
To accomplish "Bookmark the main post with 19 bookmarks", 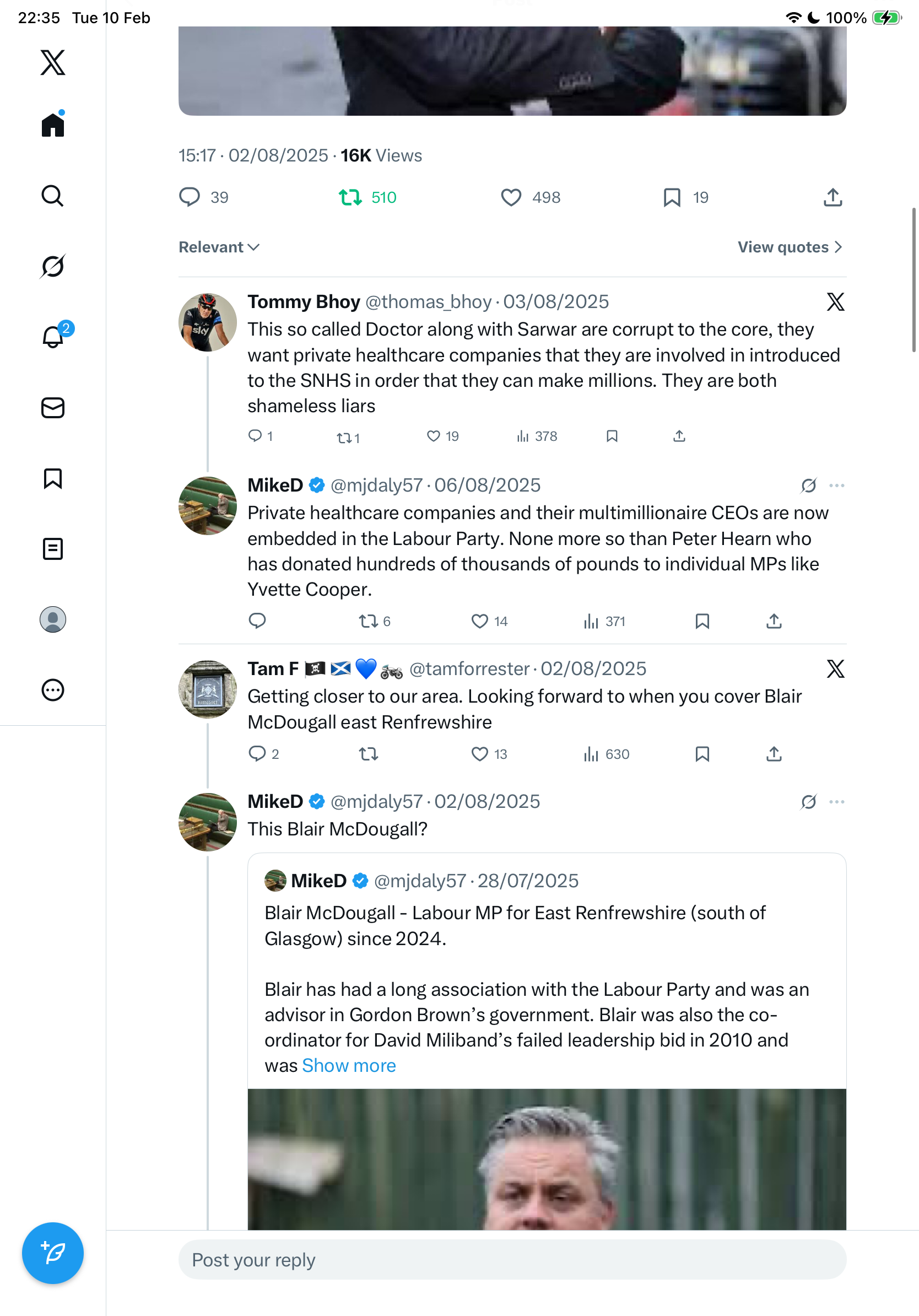I will click(x=672, y=197).
